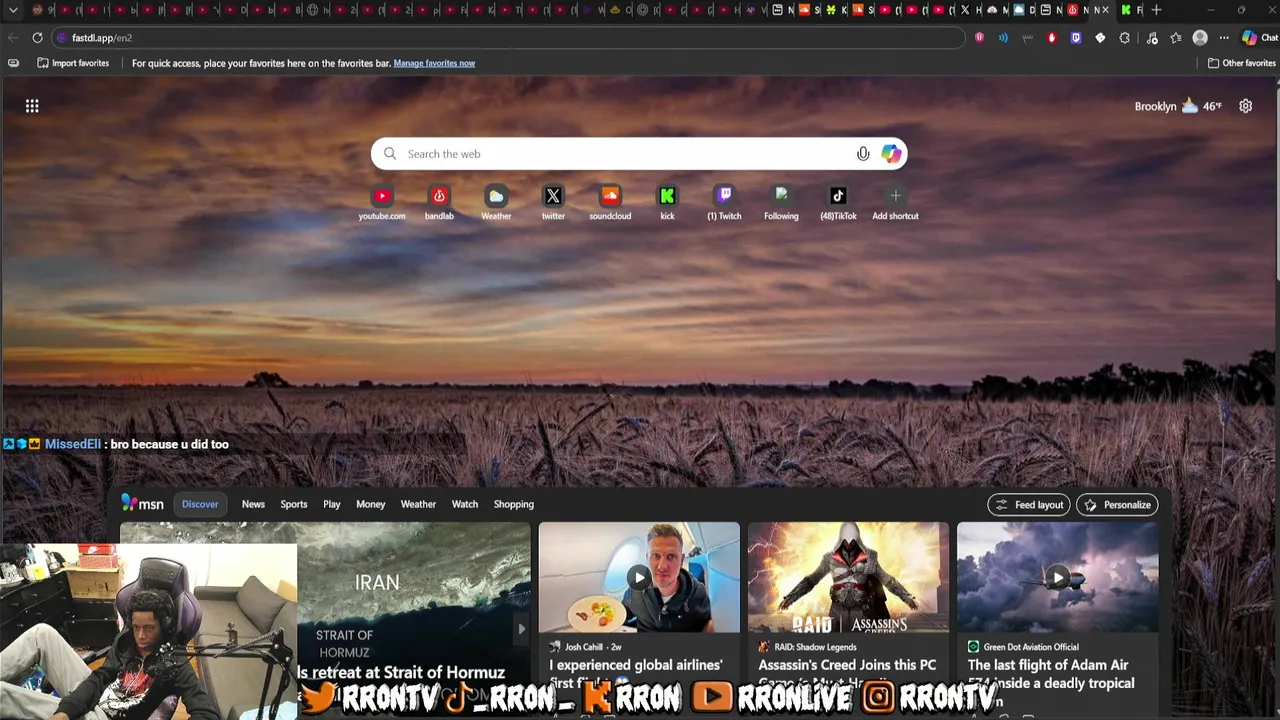Click Import favorites
This screenshot has width=1280, height=720.
pos(73,63)
